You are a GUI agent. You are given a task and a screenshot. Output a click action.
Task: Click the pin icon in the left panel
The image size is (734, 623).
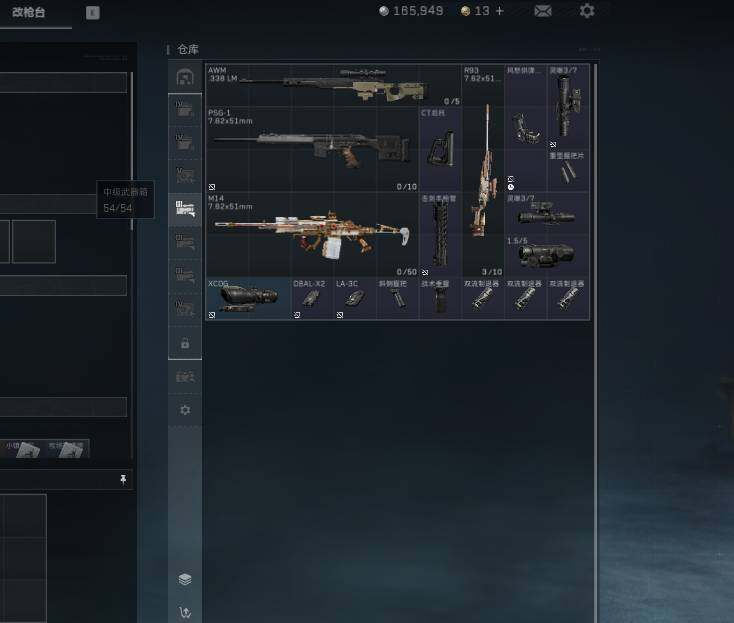(123, 479)
